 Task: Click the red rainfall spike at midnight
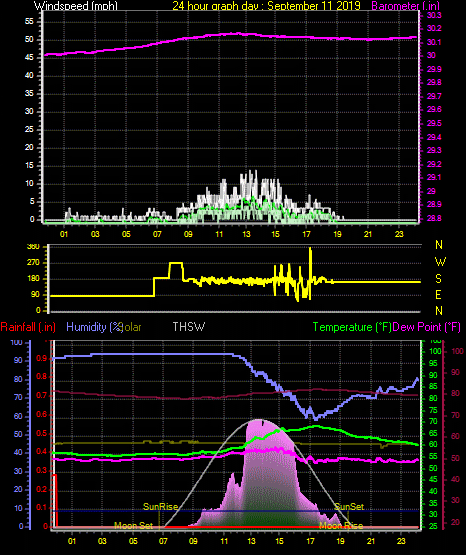(x=55, y=500)
